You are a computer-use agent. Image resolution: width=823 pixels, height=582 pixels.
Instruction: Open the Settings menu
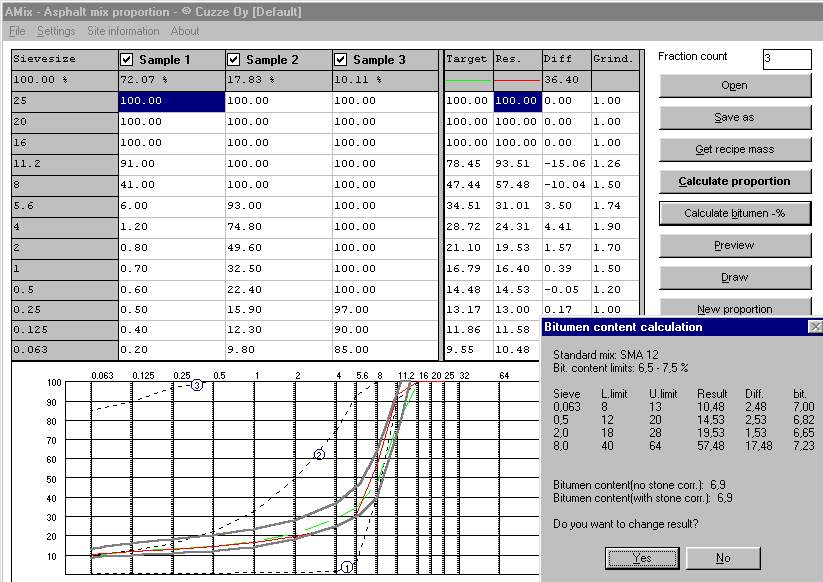56,31
